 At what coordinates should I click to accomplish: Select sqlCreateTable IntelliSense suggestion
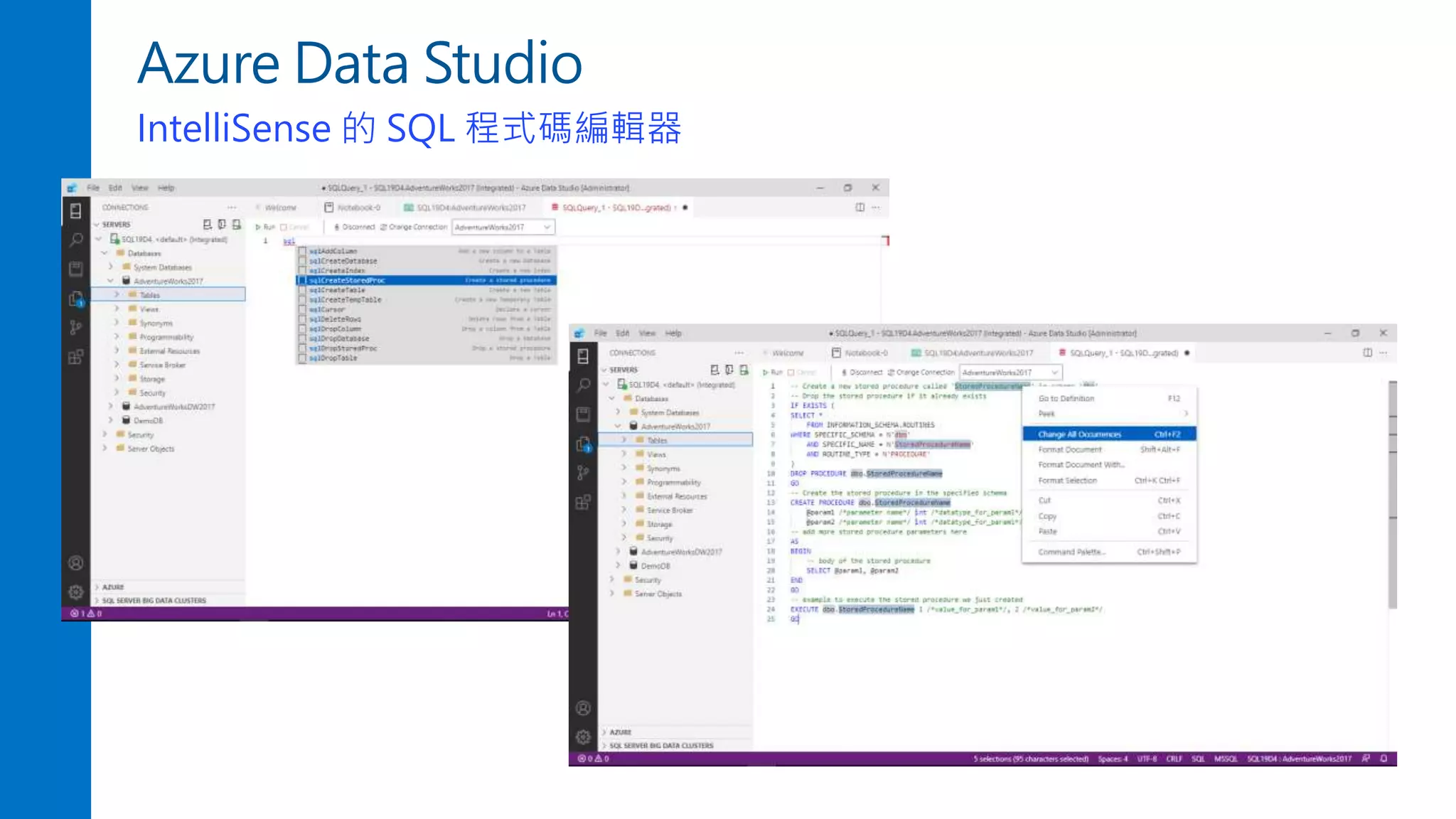pyautogui.click(x=427, y=290)
